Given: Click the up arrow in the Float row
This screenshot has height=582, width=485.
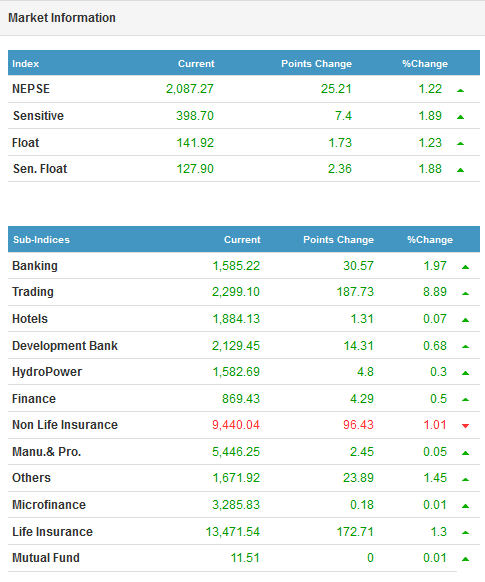Looking at the screenshot, I should pyautogui.click(x=461, y=144).
